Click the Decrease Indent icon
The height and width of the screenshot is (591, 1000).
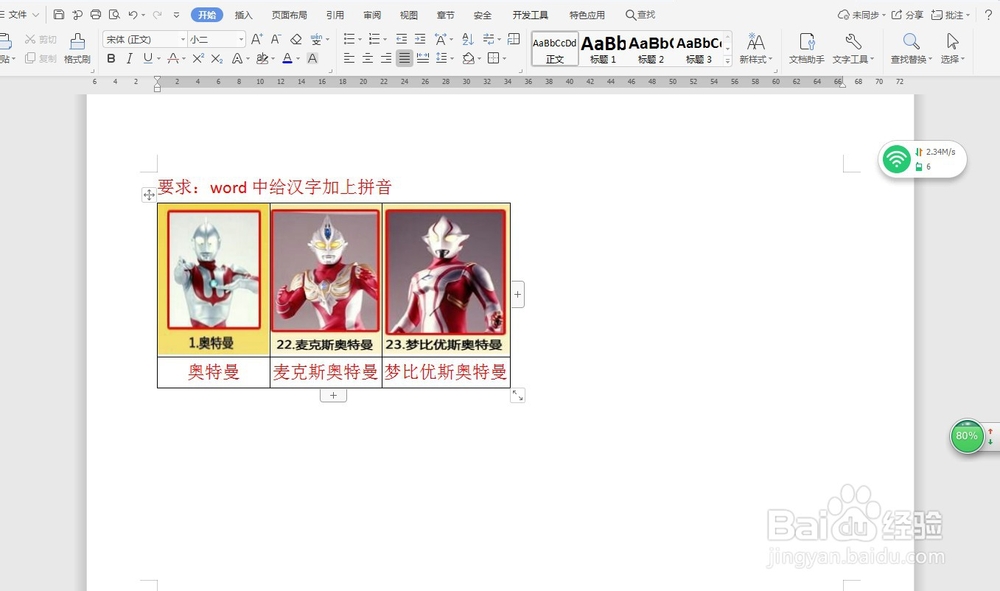401,39
